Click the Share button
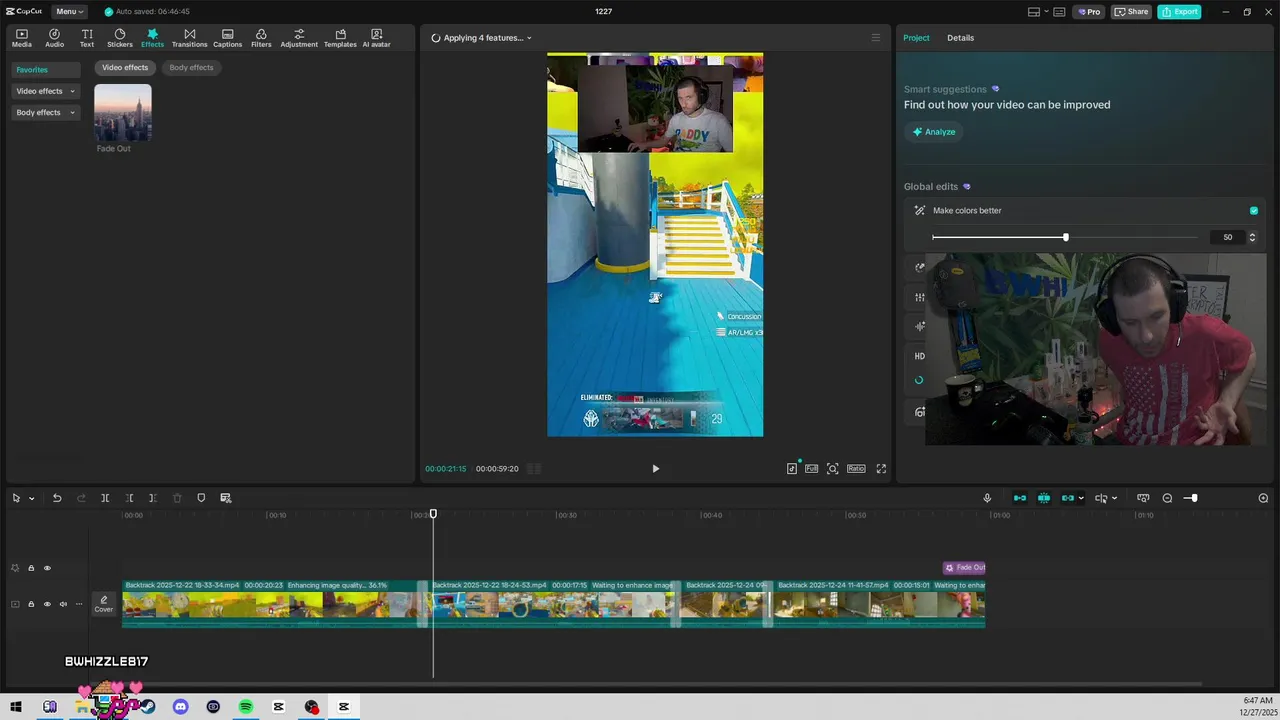 click(1131, 12)
